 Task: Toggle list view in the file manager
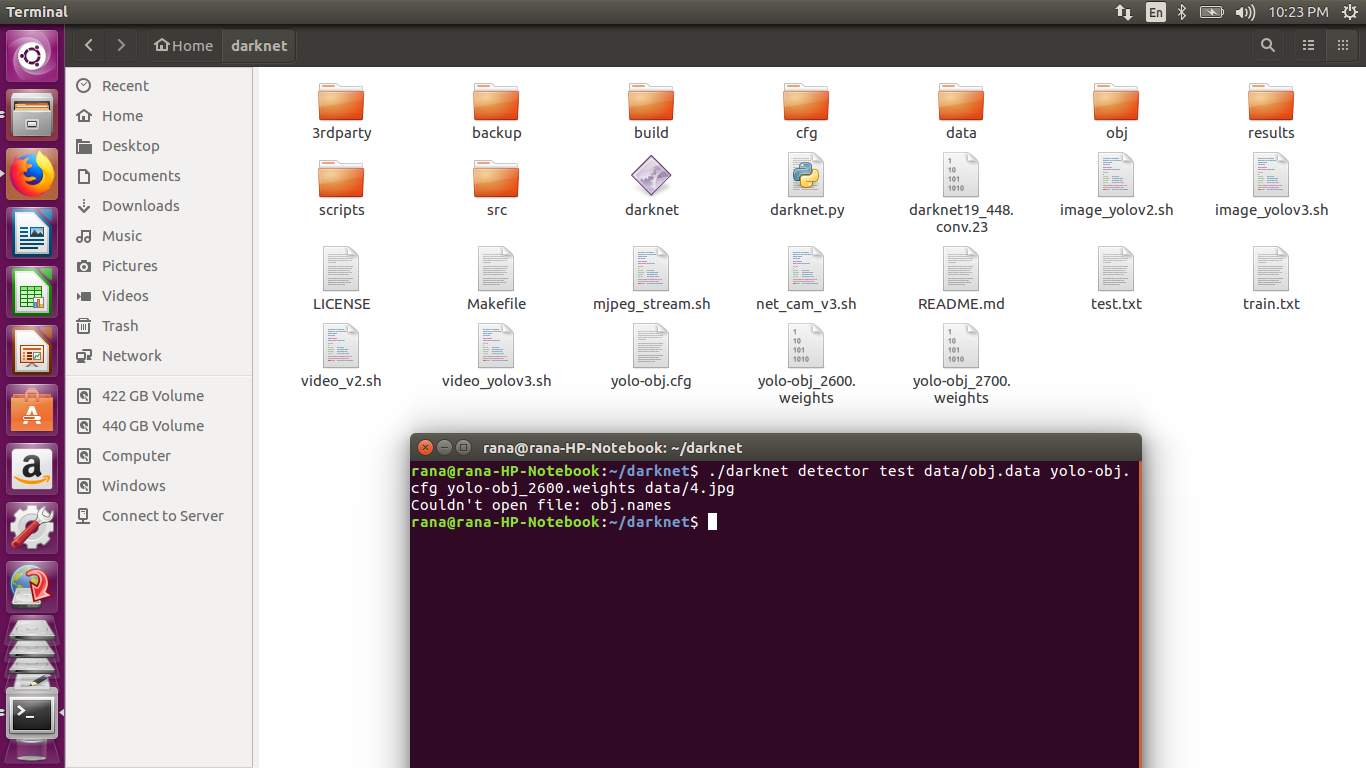[1308, 45]
